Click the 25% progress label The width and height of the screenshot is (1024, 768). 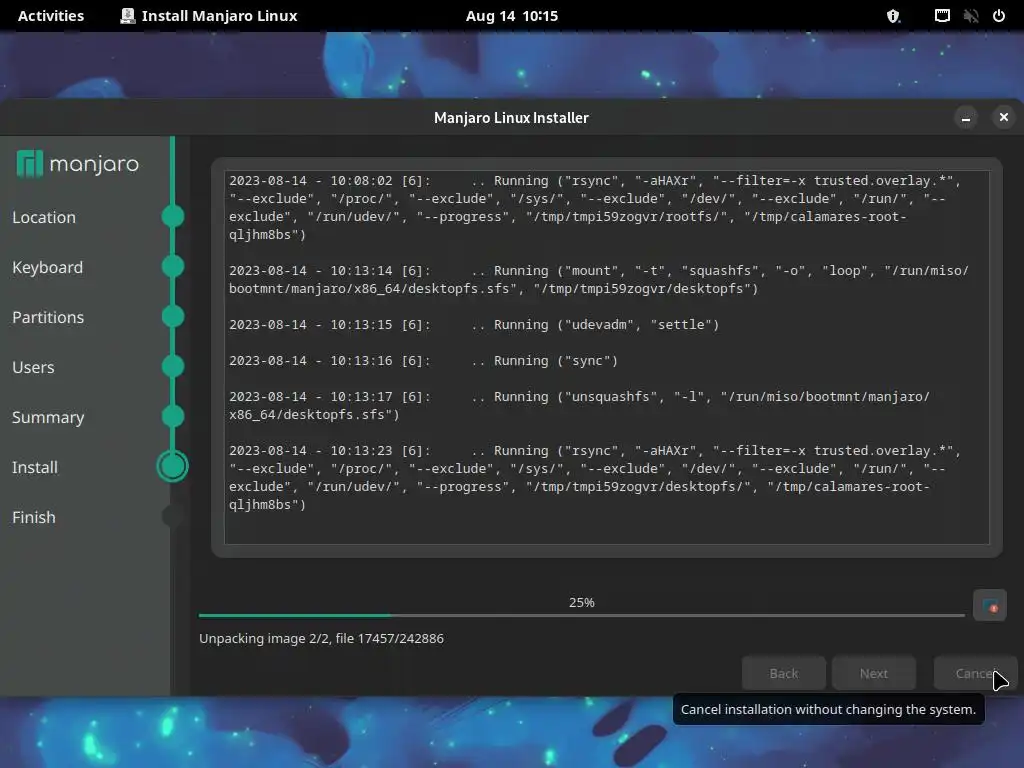tap(582, 602)
